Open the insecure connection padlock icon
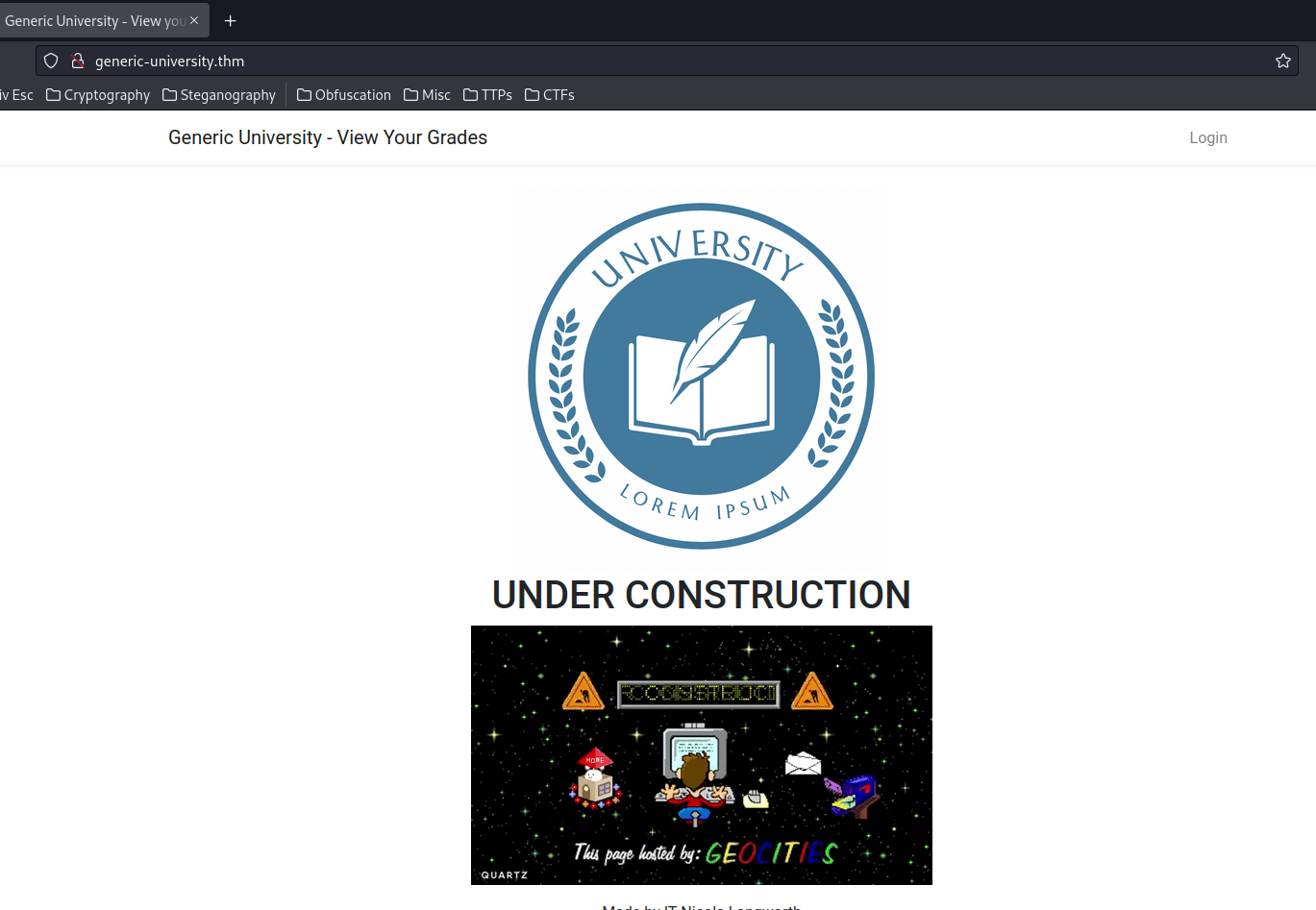Viewport: 1316px width, 910px height. [x=78, y=61]
